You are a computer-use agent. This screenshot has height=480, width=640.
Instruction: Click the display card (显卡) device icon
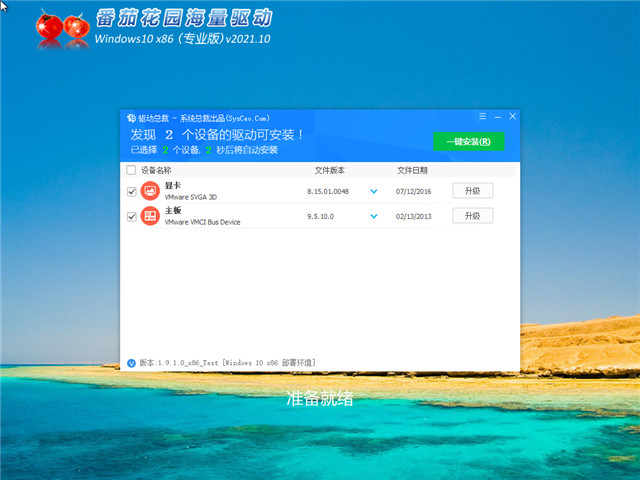[x=150, y=190]
